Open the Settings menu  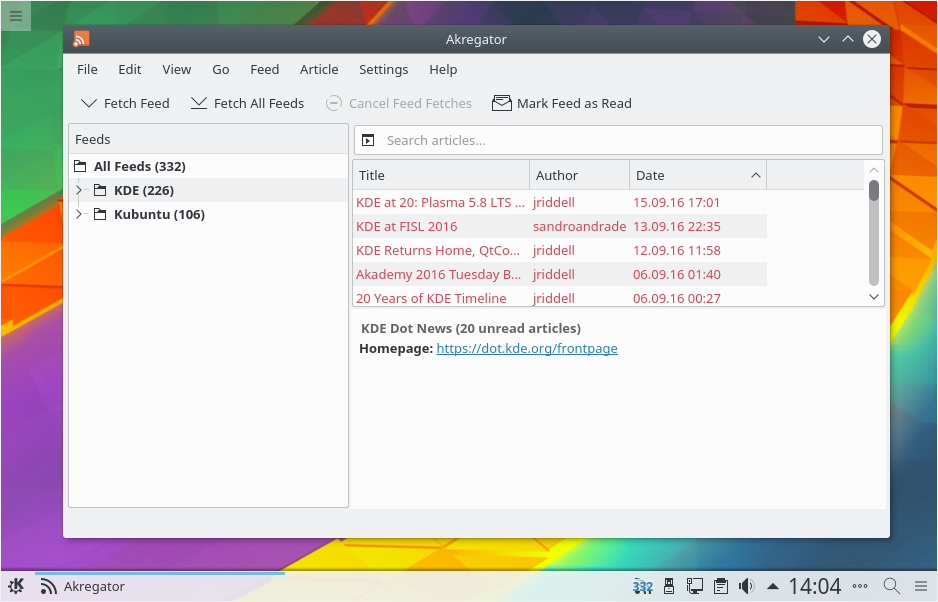click(x=383, y=69)
